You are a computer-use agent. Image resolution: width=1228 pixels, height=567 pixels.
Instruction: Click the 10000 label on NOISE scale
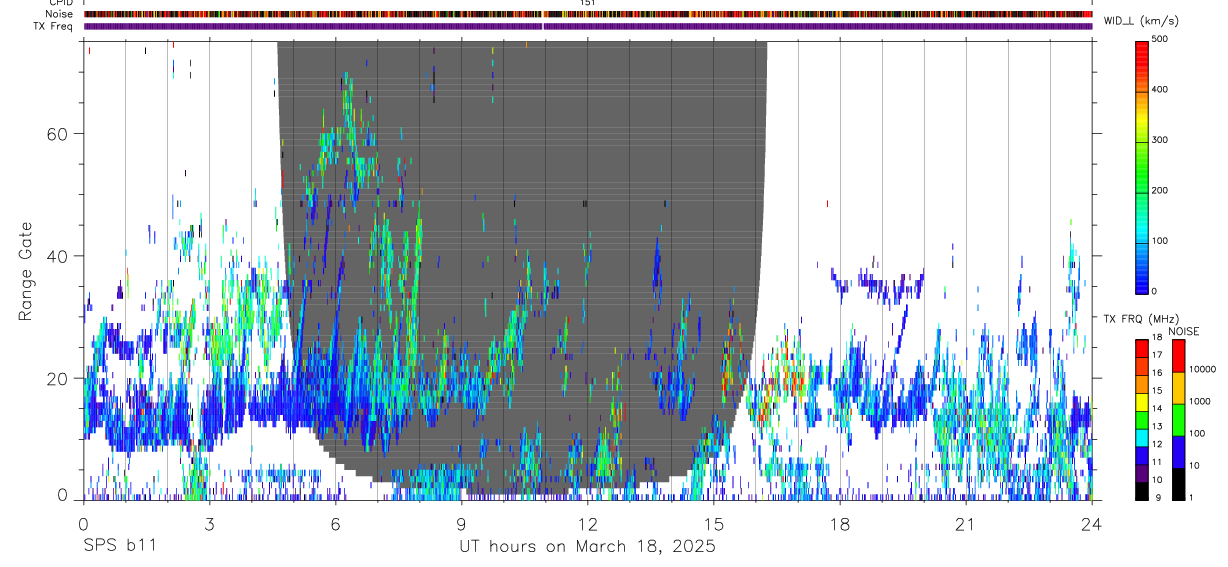coord(1203,369)
